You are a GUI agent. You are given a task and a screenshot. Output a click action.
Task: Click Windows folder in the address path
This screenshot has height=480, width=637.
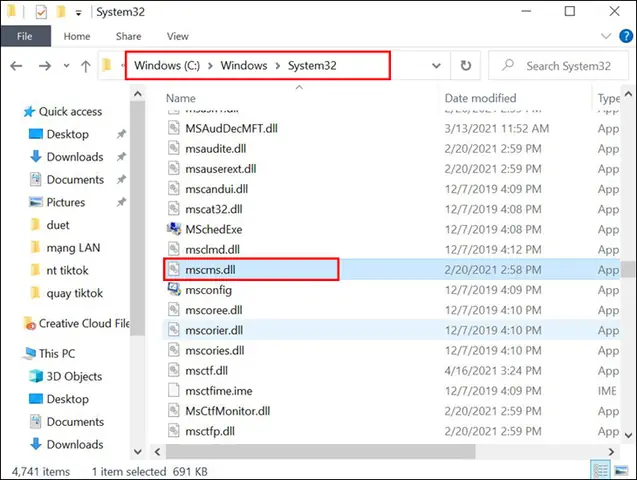point(244,65)
